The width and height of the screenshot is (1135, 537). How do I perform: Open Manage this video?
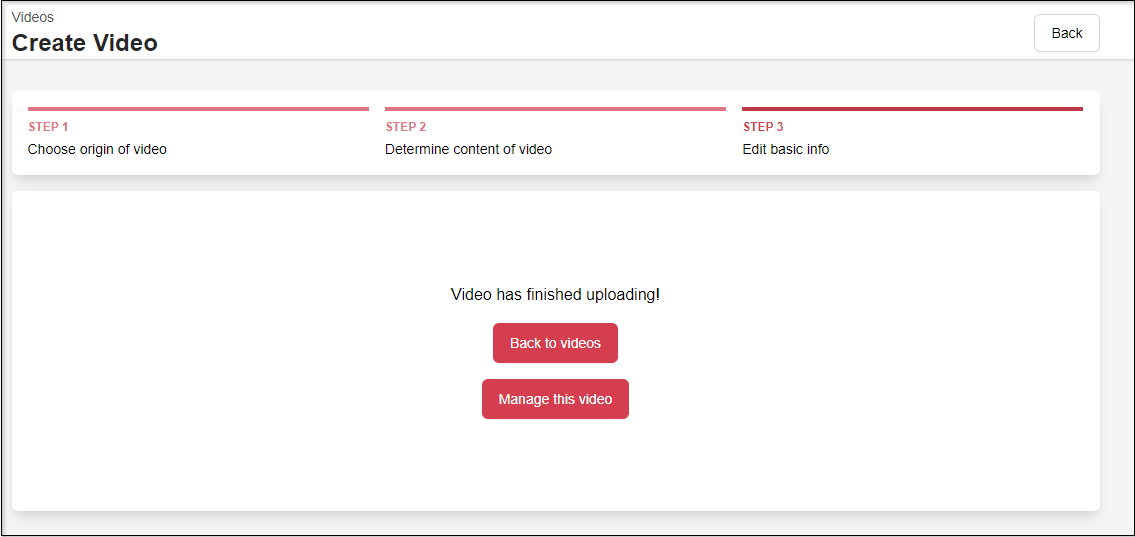(555, 399)
